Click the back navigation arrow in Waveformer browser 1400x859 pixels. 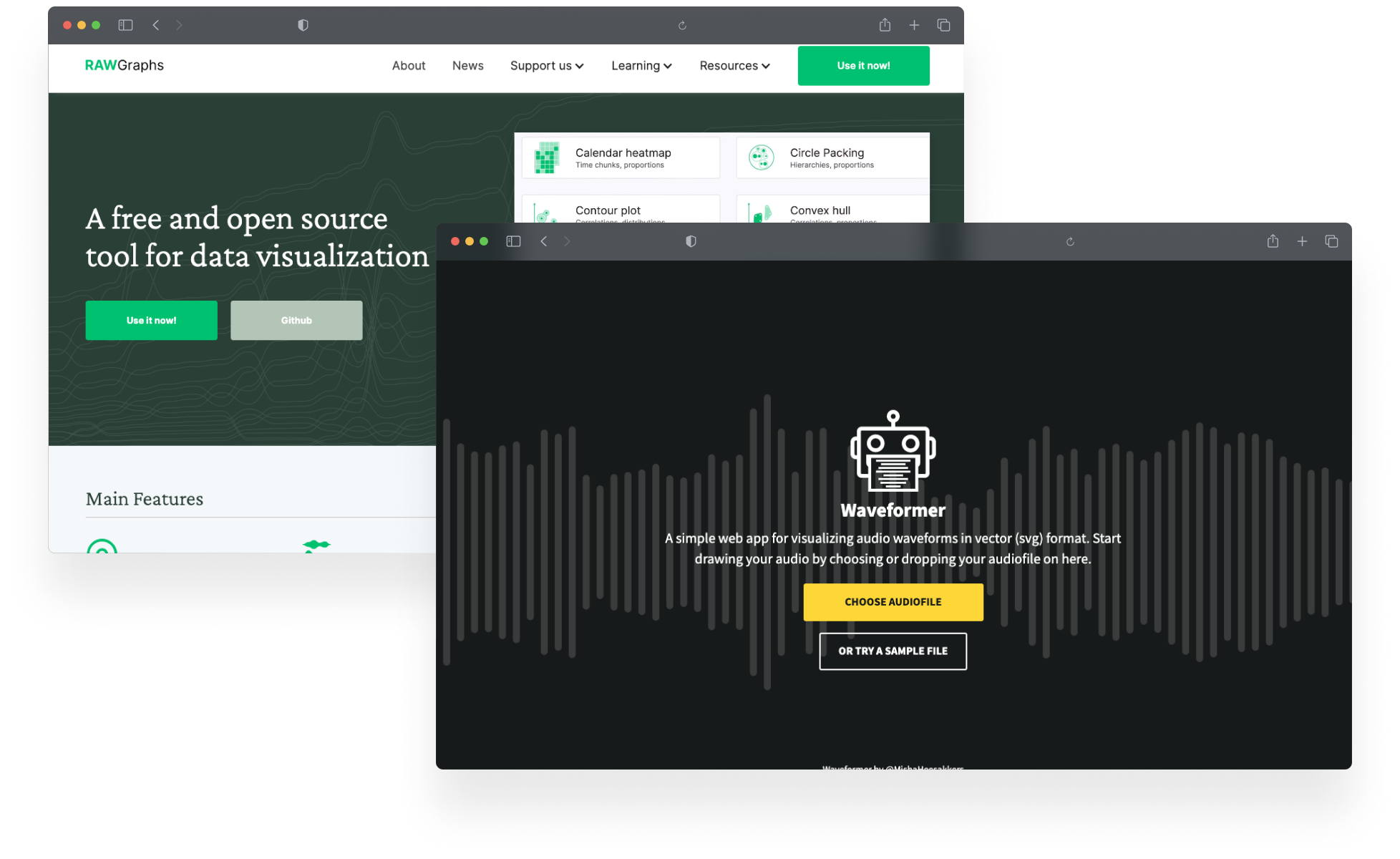(543, 242)
